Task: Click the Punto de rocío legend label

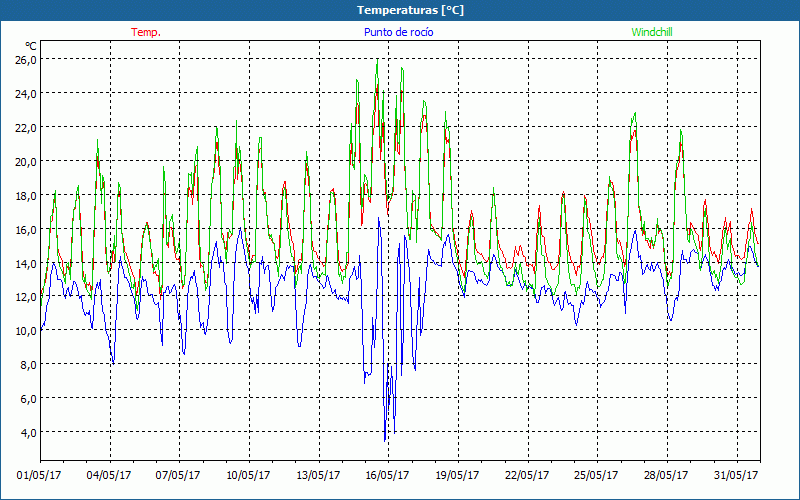Action: (398, 32)
